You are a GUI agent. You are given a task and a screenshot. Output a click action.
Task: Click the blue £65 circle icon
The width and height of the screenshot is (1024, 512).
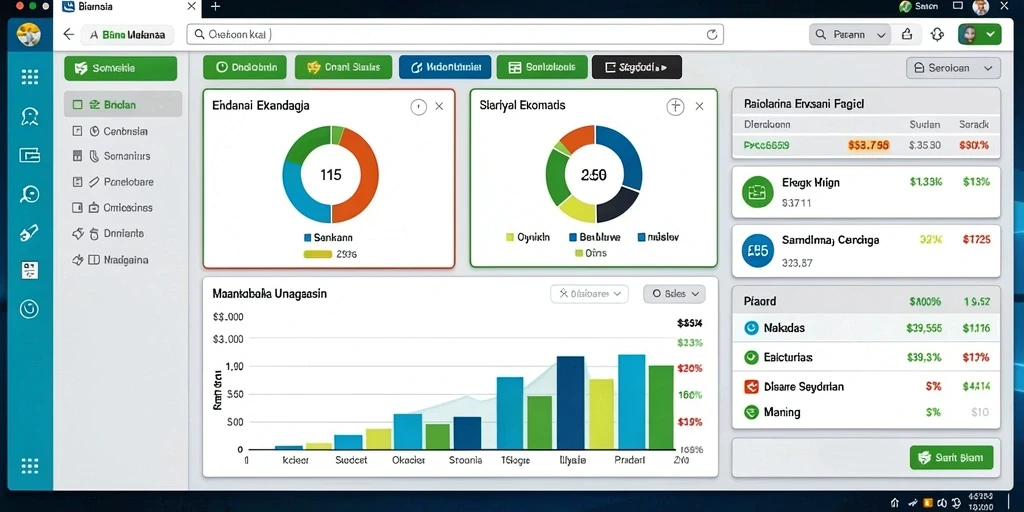(758, 251)
